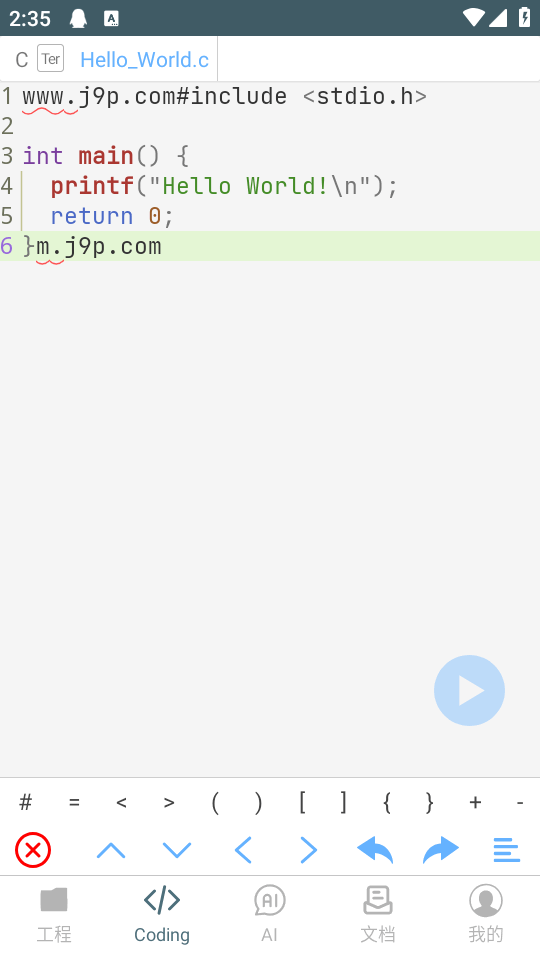Move cursor right with the right chevron

tap(309, 850)
